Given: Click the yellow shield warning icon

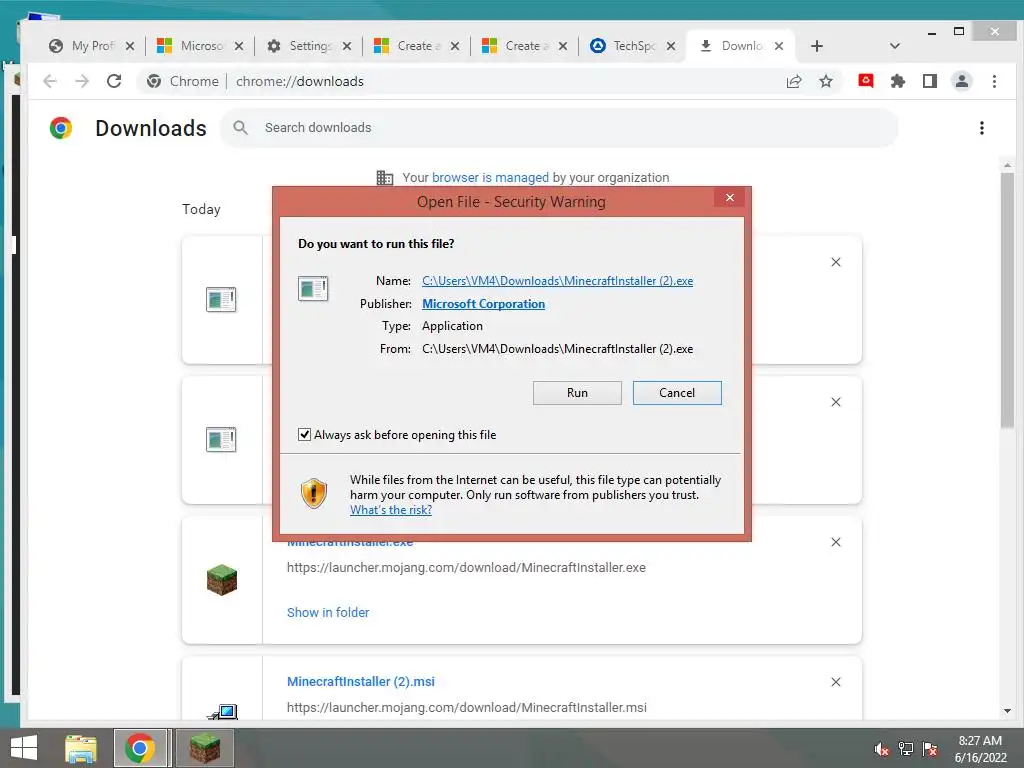Looking at the screenshot, I should (313, 493).
